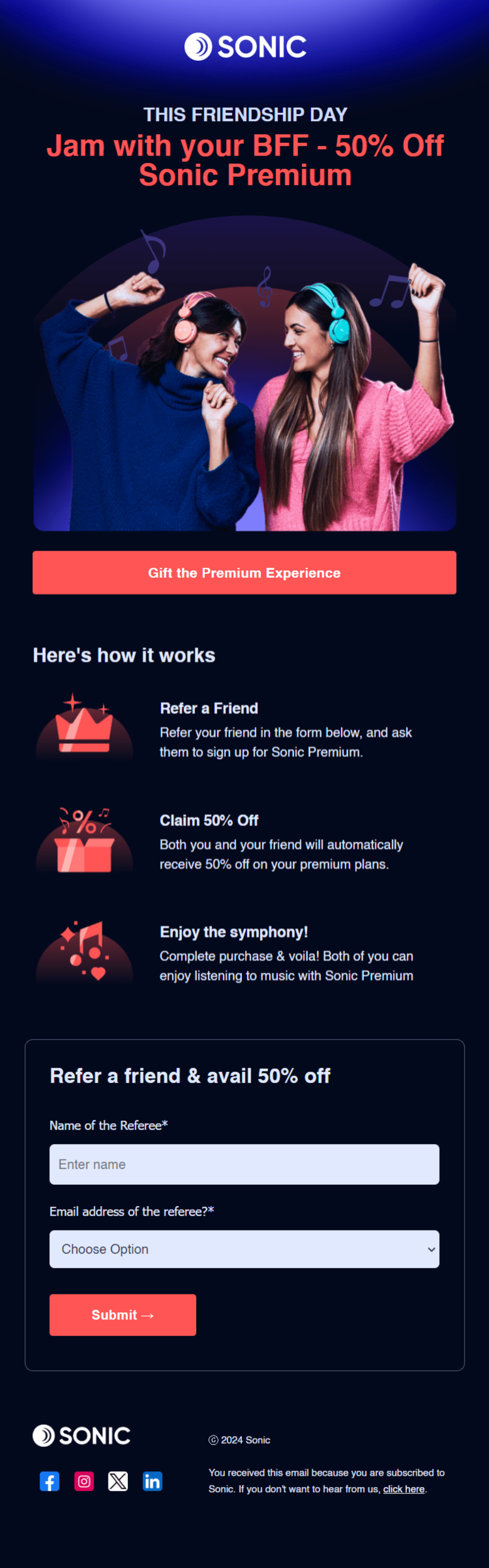Click Gift the Premium Experience button
This screenshot has height=1568, width=489.
(244, 573)
